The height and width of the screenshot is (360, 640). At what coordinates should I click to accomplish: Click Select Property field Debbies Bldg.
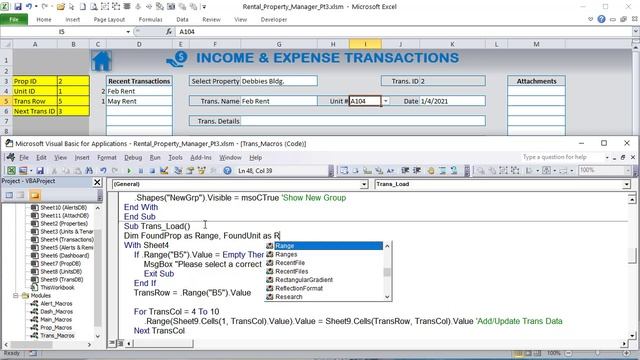278,81
